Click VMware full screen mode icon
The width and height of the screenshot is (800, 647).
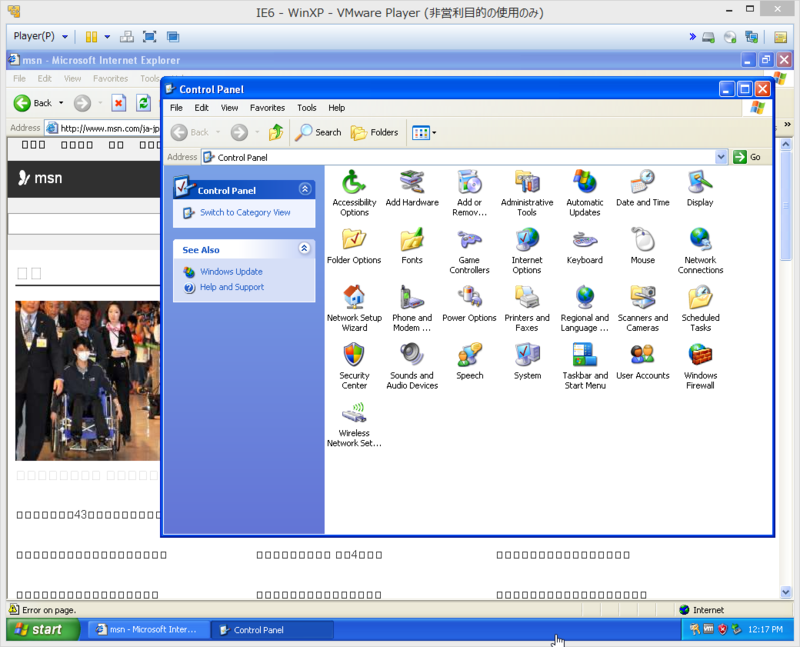click(x=149, y=37)
